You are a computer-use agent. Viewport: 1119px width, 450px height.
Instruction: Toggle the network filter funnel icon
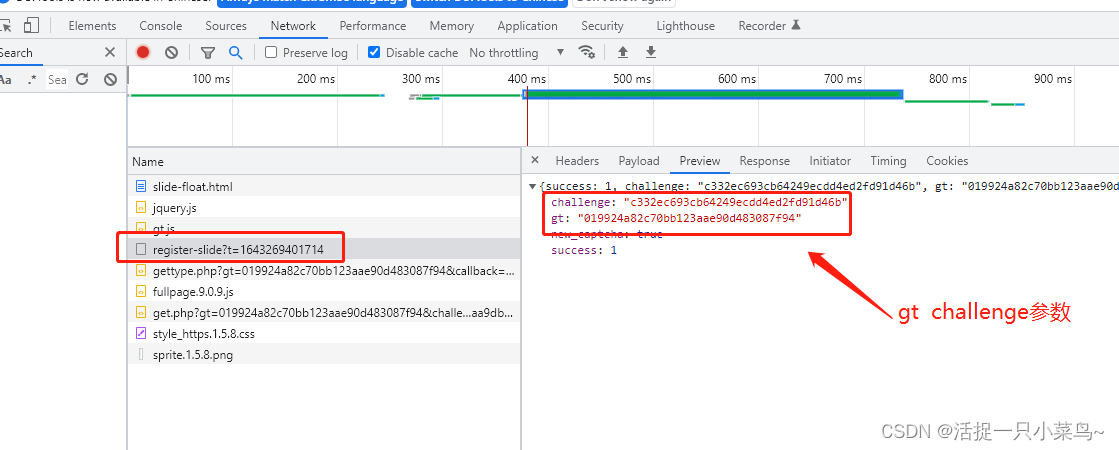click(x=208, y=52)
